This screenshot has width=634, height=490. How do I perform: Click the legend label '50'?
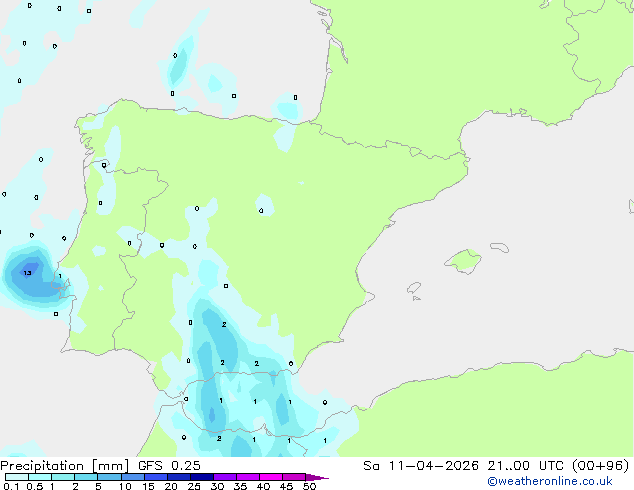309,486
